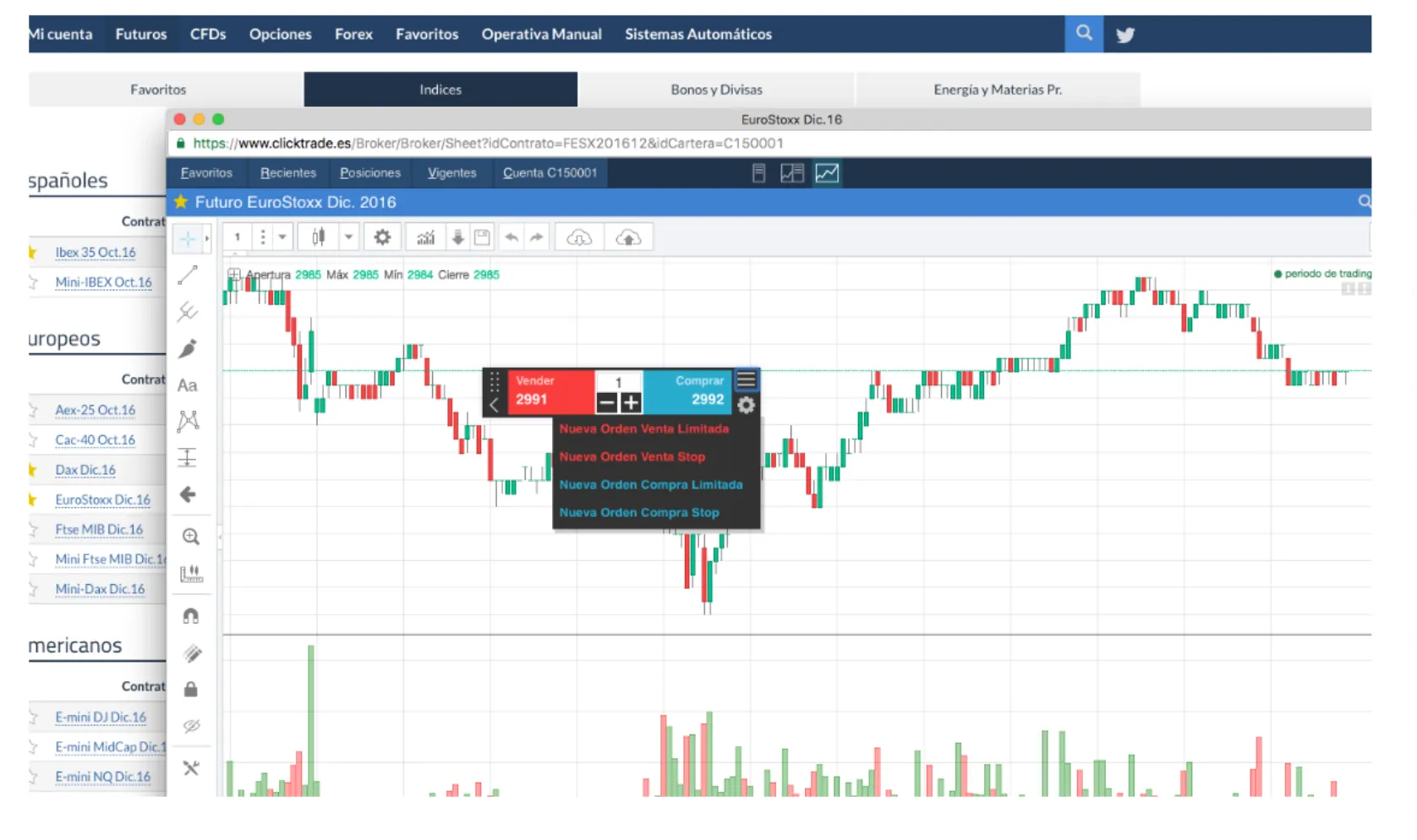This screenshot has height=840, width=1417.
Task: Click the load template down-arrow icon
Action: click(x=457, y=237)
